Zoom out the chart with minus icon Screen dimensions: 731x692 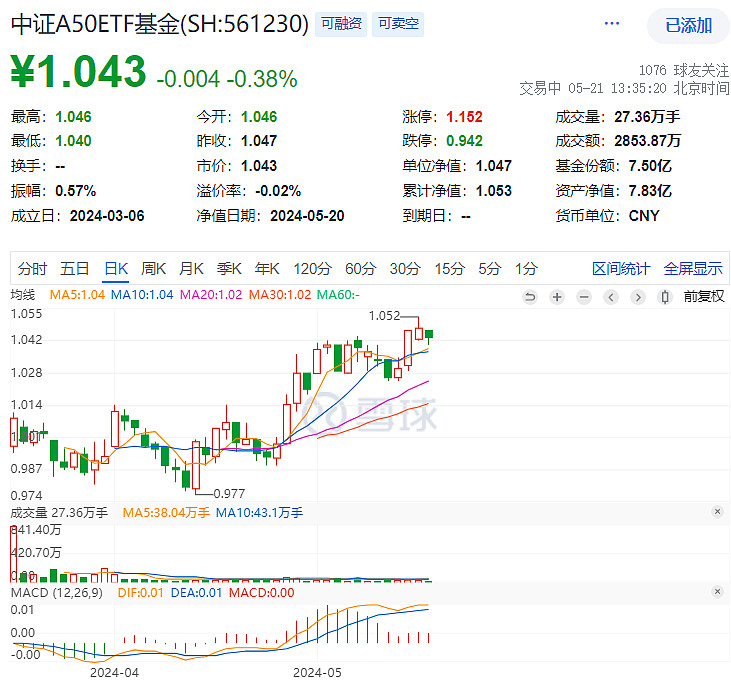pos(584,297)
